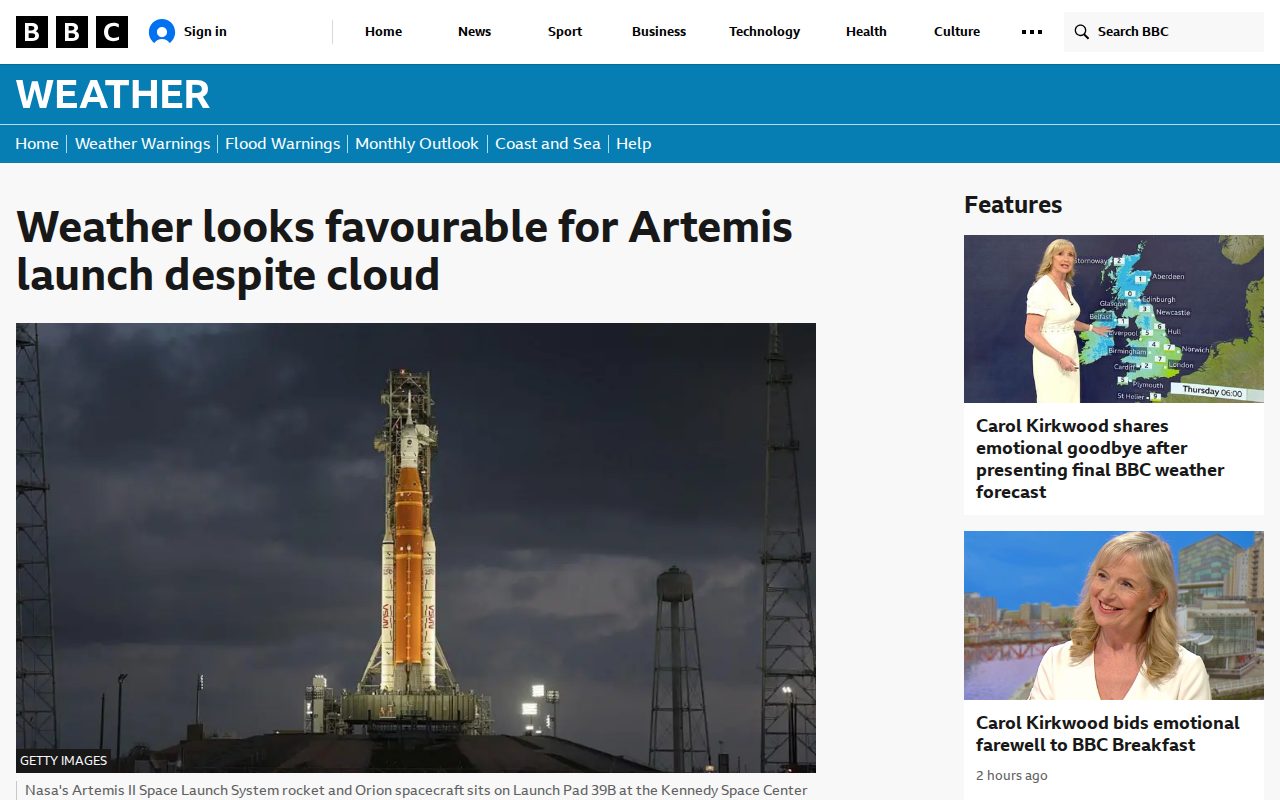This screenshot has width=1280, height=800.
Task: Click the WEATHER banner title
Action: [113, 95]
